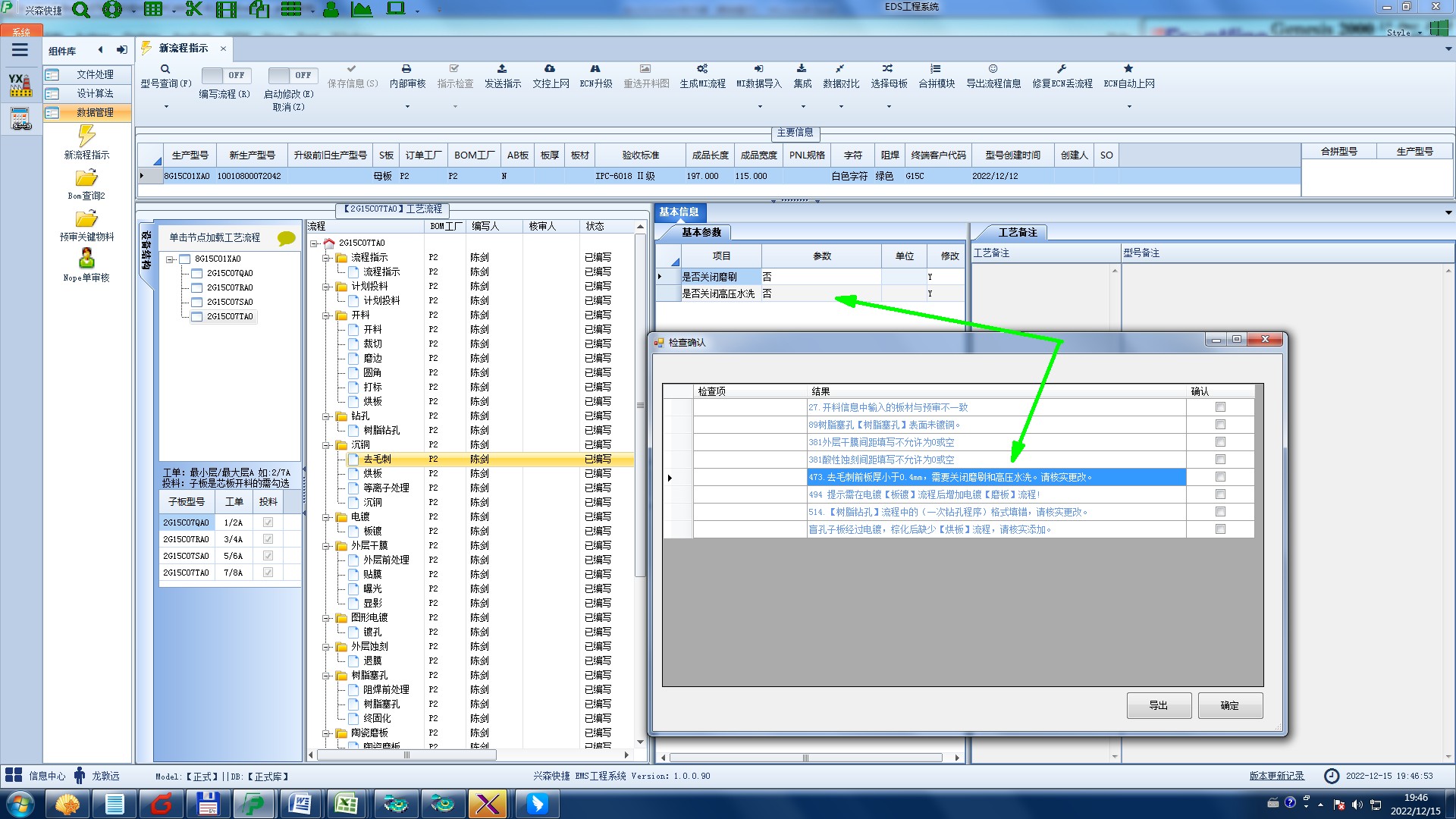Image resolution: width=1456 pixels, height=819 pixels.
Task: Toggle the 编写流程 OFF switch
Action: pos(225,75)
